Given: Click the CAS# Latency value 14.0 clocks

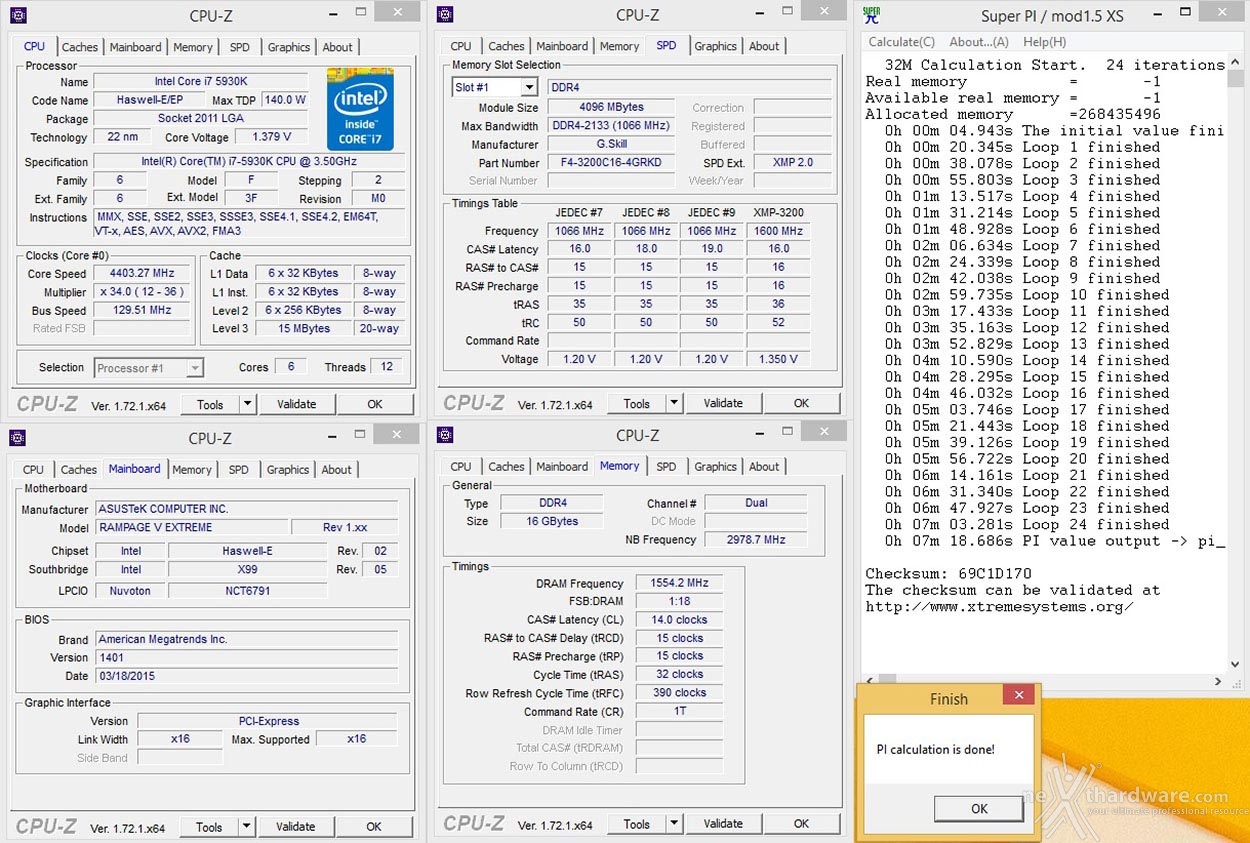Looking at the screenshot, I should 679,620.
